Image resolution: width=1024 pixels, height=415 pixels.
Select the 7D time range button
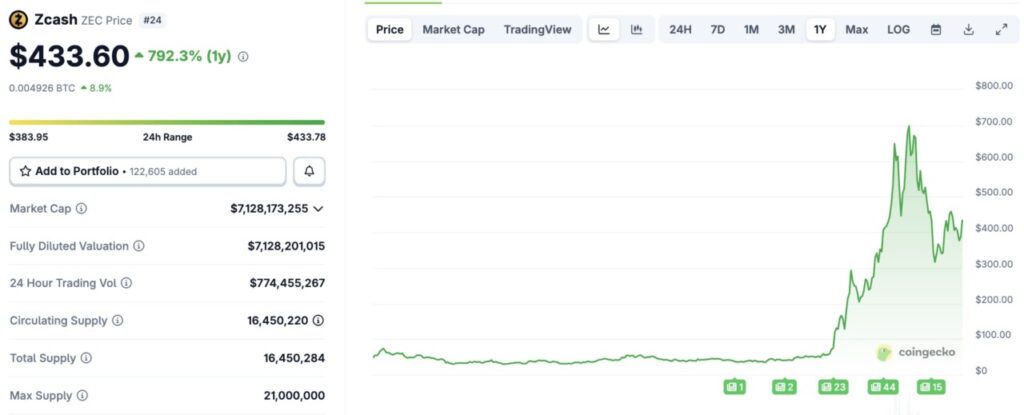click(717, 29)
